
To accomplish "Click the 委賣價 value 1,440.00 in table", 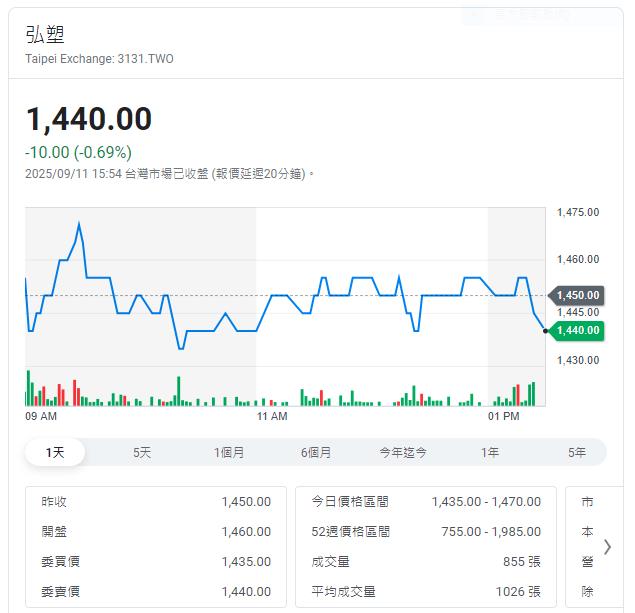I will coord(246,592).
